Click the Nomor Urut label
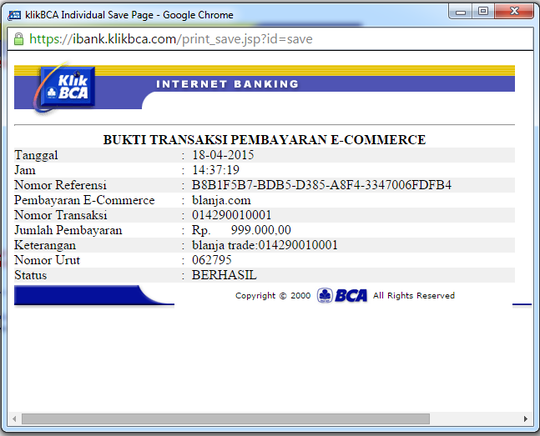Viewport: 540px width, 436px height. (47, 260)
